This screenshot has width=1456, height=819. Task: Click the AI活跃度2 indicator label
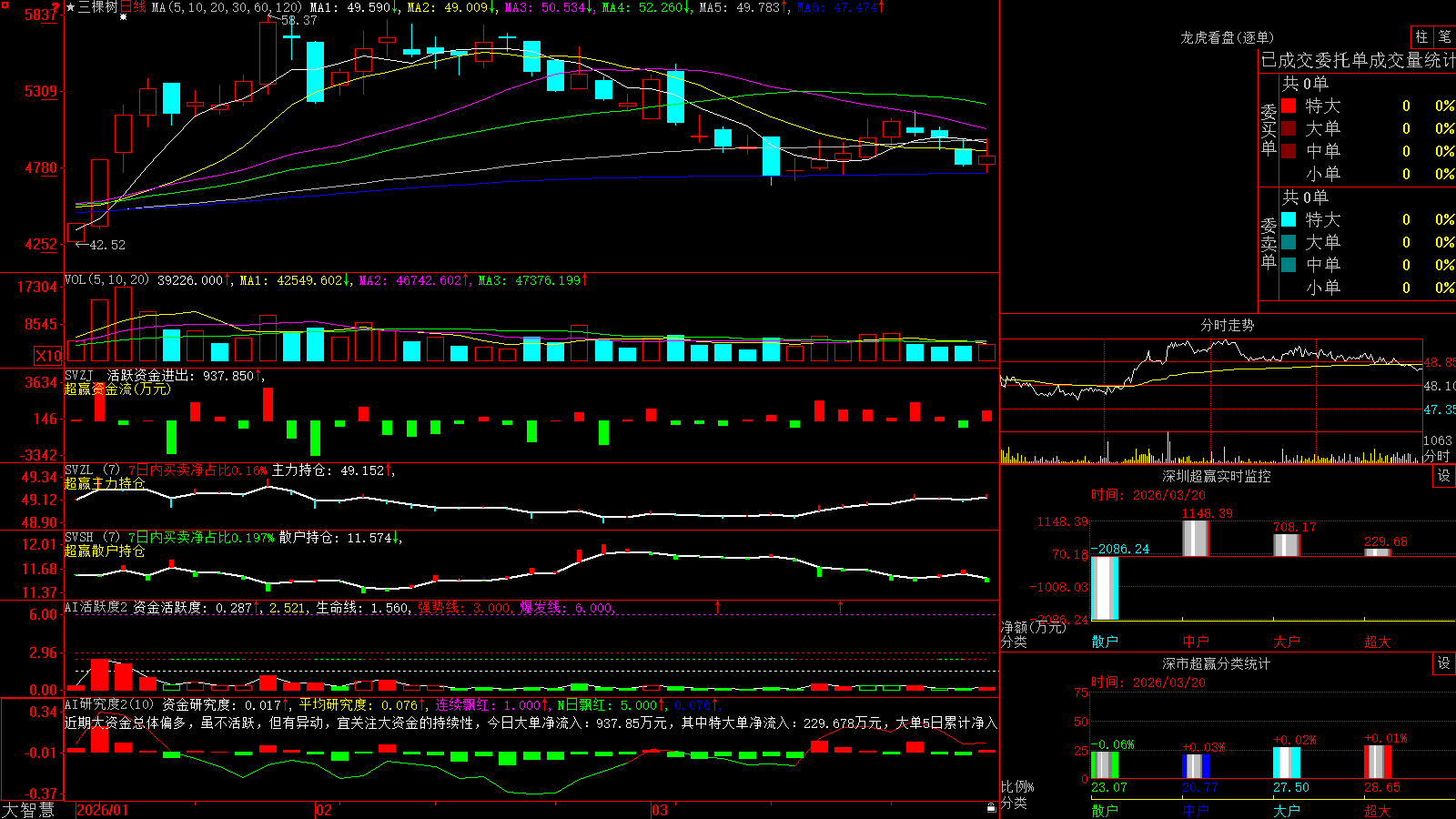click(x=96, y=607)
